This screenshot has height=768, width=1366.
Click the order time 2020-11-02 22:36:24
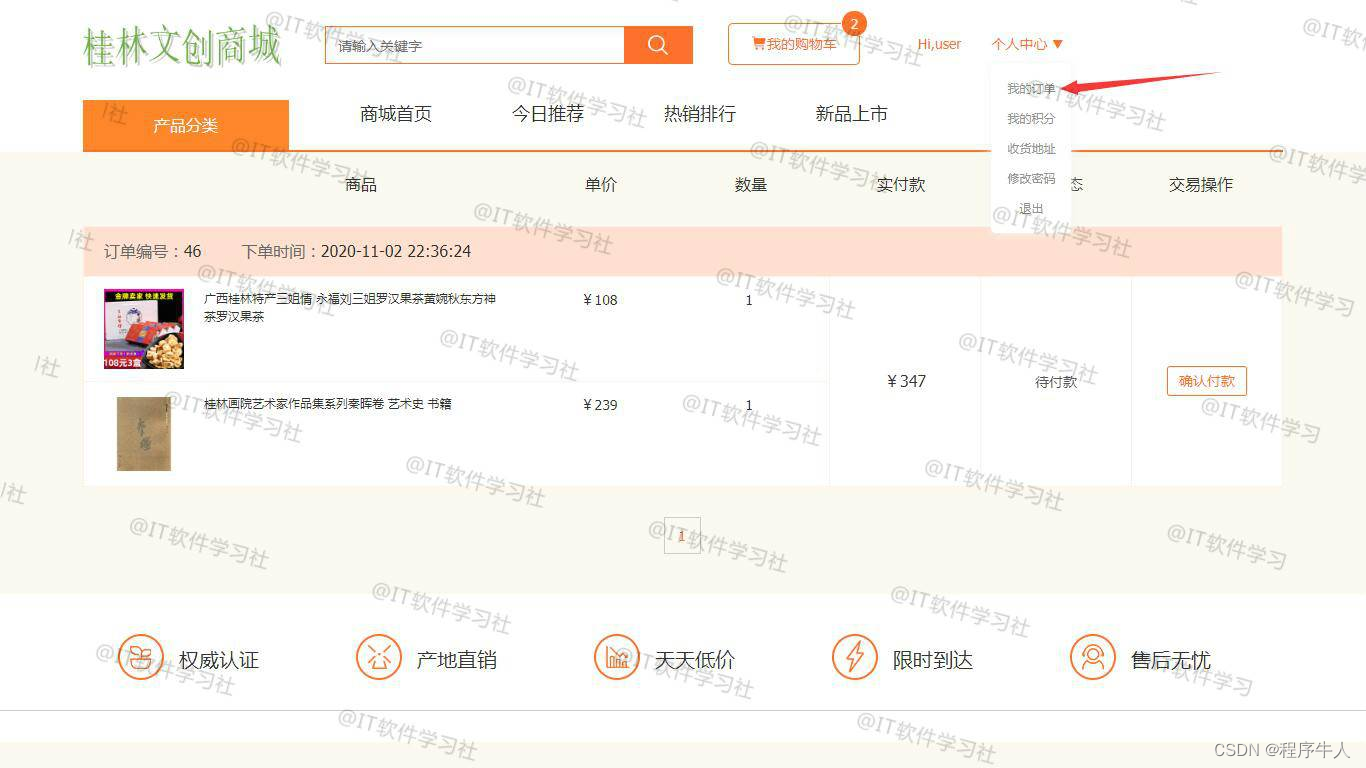(x=396, y=251)
